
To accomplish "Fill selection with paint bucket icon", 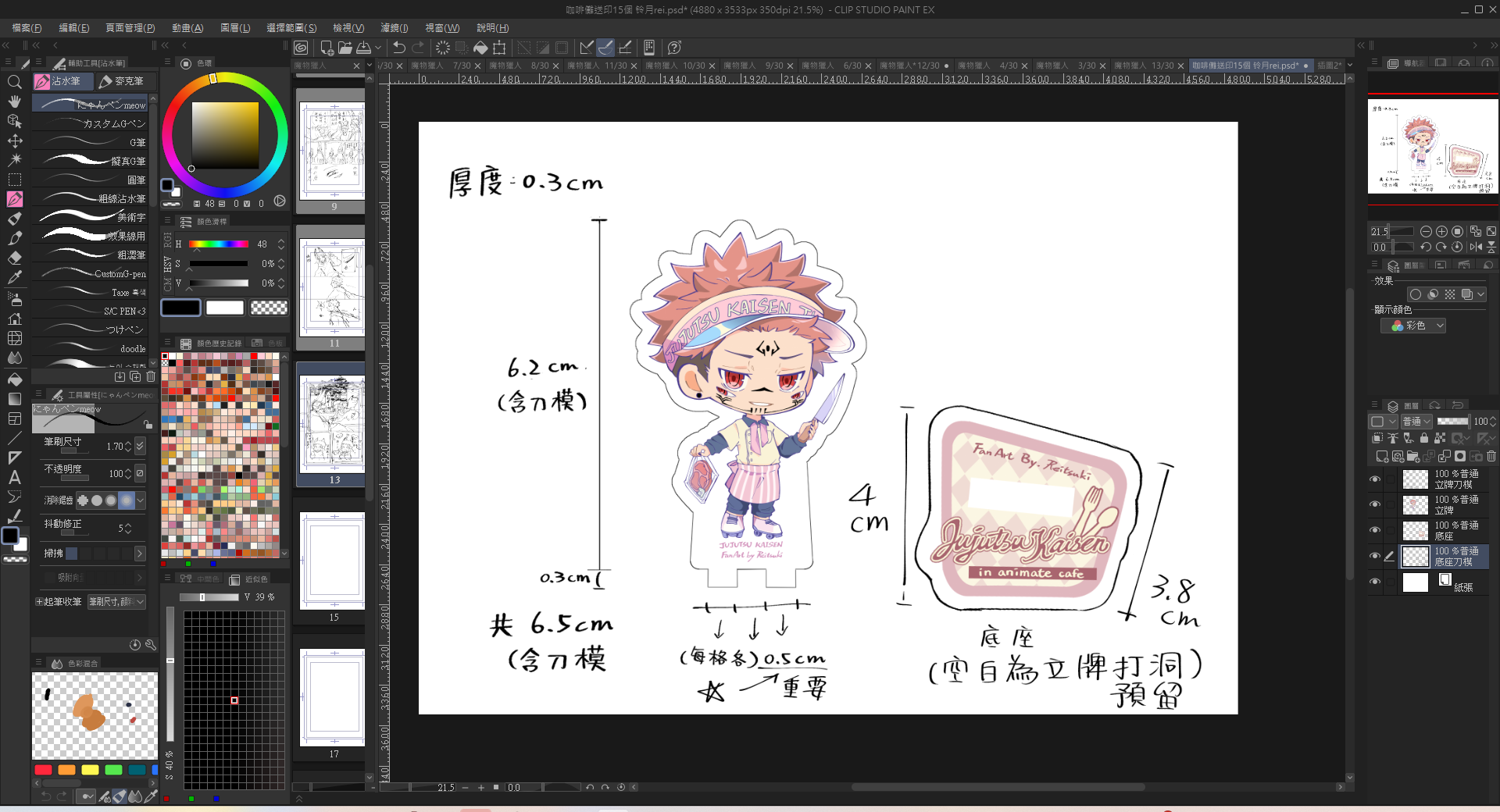I will coord(480,48).
